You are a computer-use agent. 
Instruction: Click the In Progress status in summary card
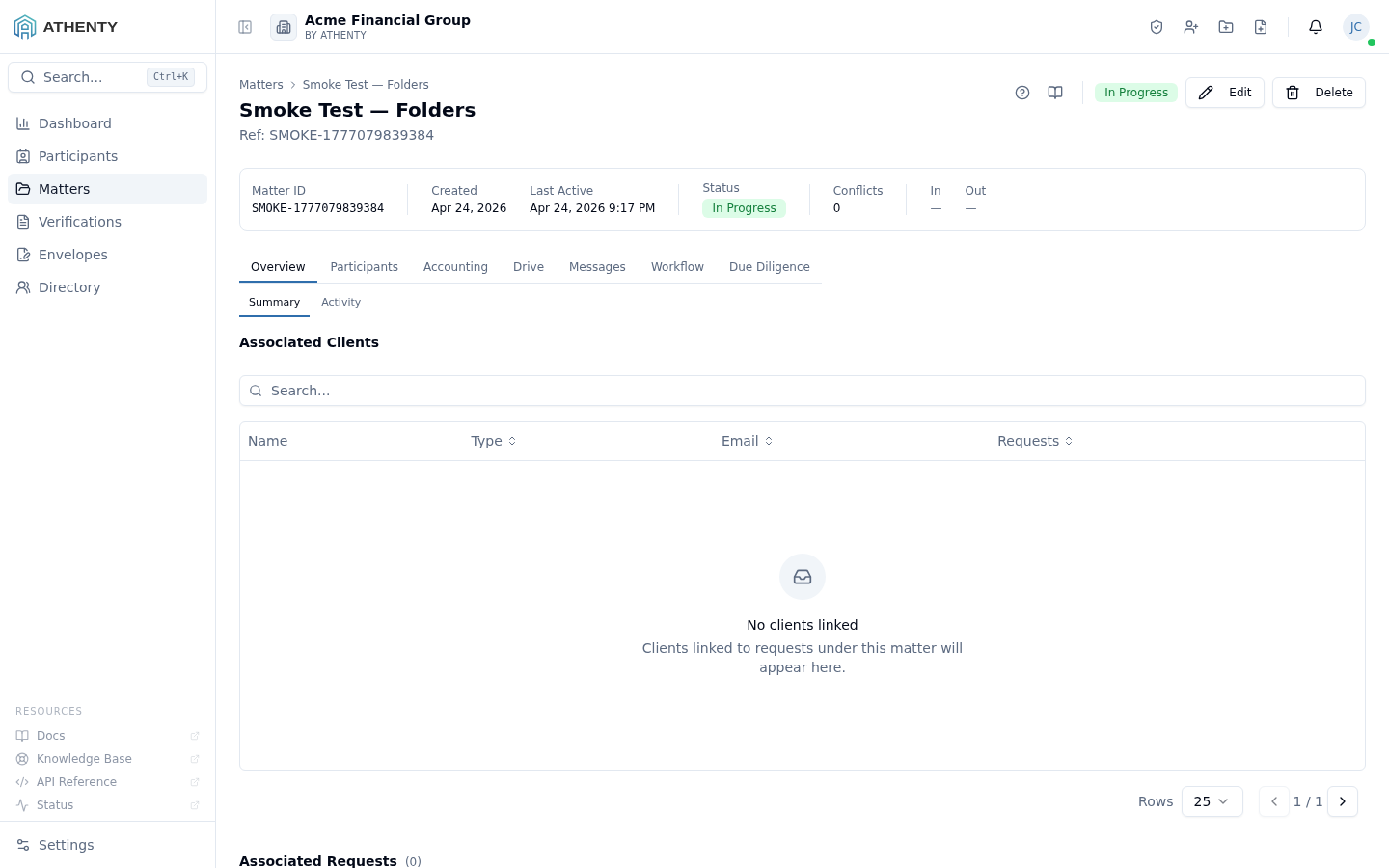[x=744, y=208]
